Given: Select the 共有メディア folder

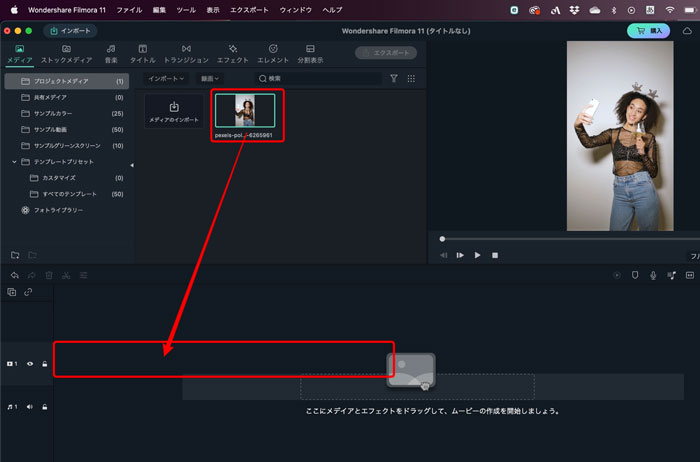Looking at the screenshot, I should tap(67, 97).
